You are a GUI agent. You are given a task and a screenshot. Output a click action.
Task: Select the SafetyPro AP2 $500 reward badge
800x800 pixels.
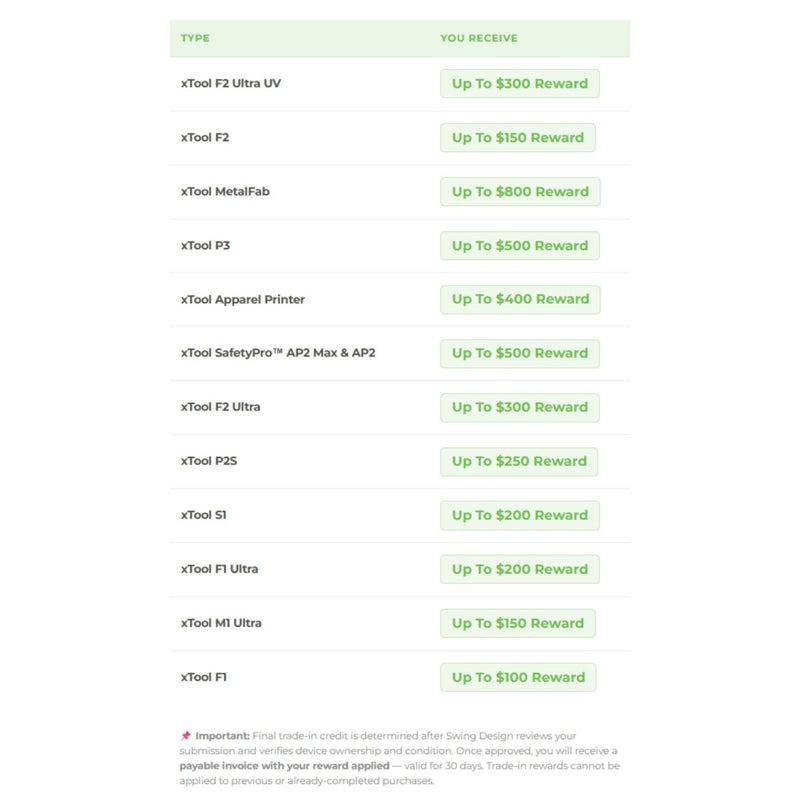[x=519, y=354]
